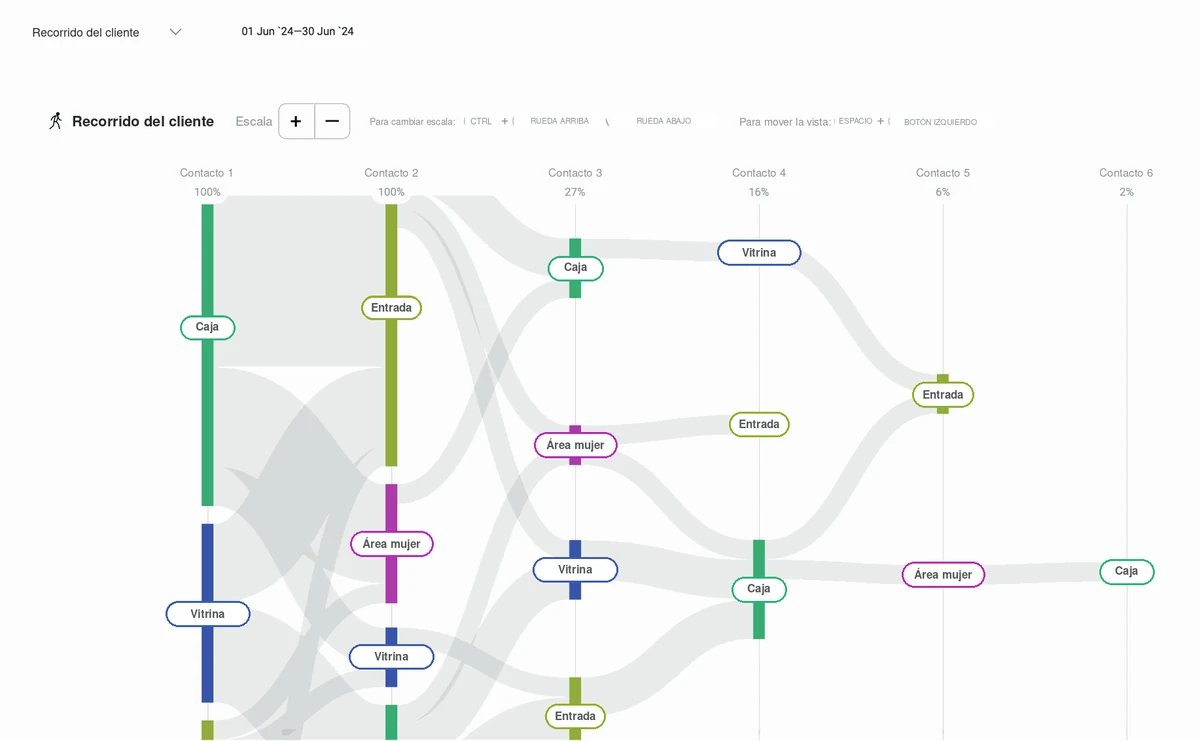The height and width of the screenshot is (741, 1200).
Task: Select the Caja node in Contacto 3
Action: 575,268
